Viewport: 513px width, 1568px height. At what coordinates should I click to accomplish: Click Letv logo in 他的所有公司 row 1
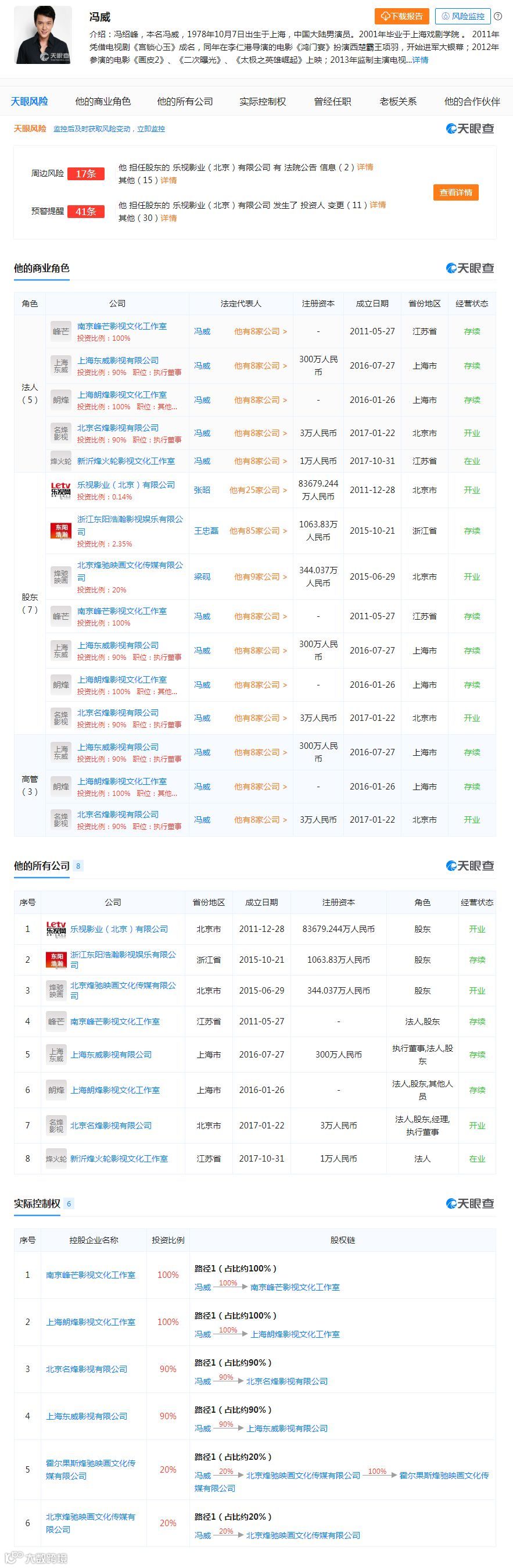tap(56, 930)
